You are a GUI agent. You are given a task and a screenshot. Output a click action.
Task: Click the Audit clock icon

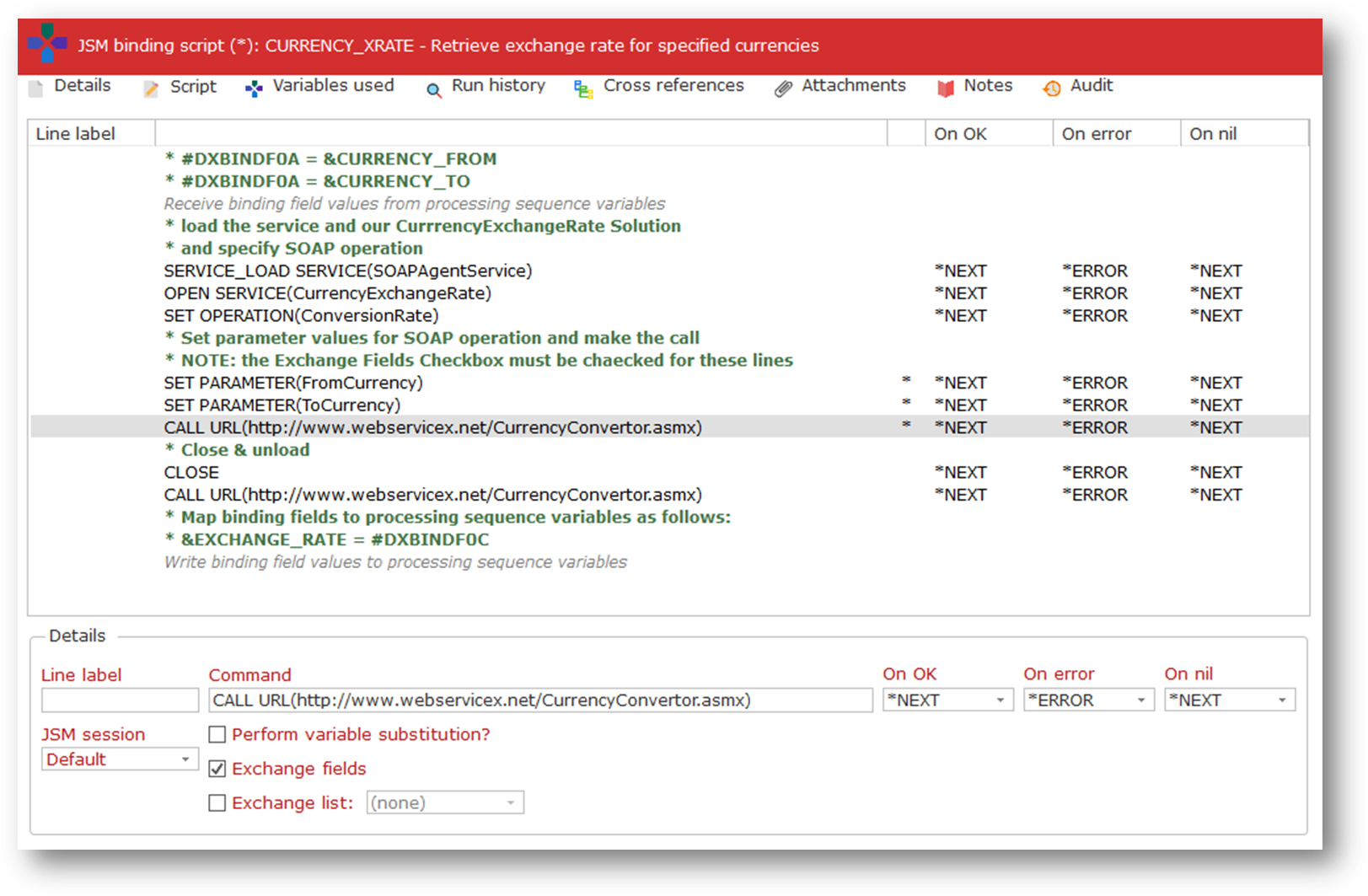coord(1052,89)
